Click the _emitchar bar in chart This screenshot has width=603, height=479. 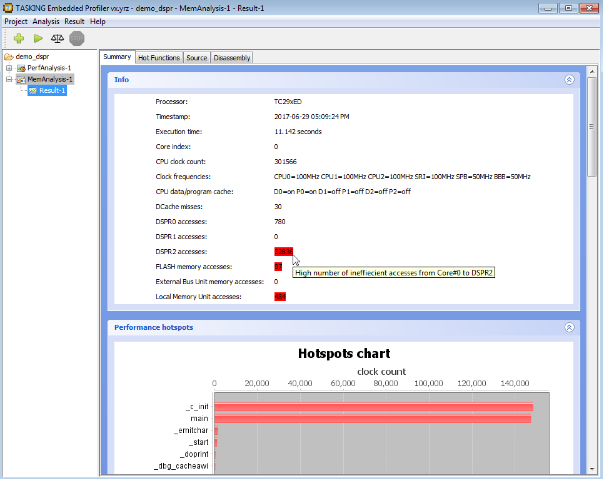216,431
